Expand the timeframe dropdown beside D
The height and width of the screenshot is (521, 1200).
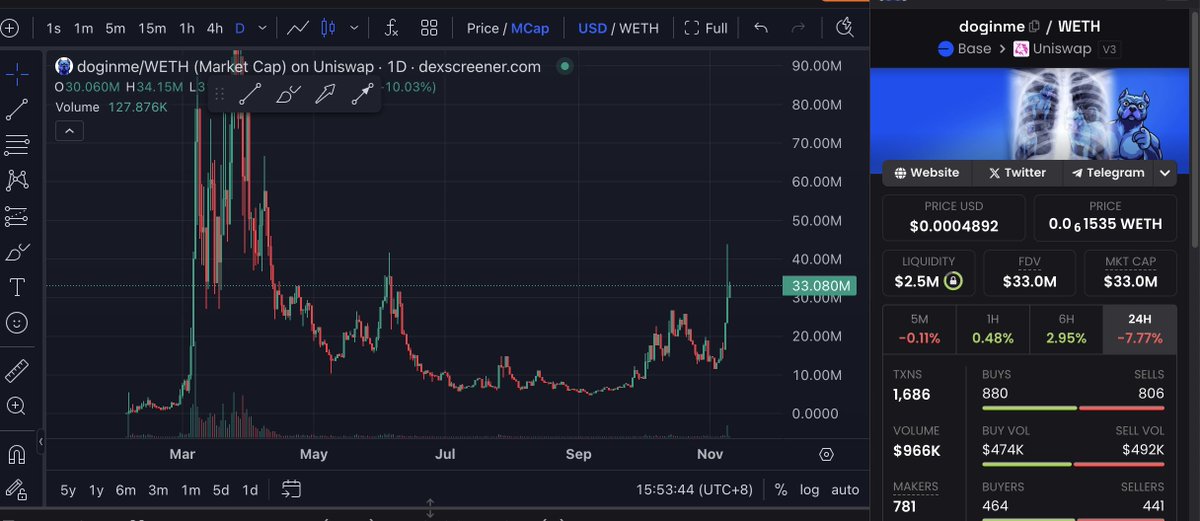[x=262, y=28]
